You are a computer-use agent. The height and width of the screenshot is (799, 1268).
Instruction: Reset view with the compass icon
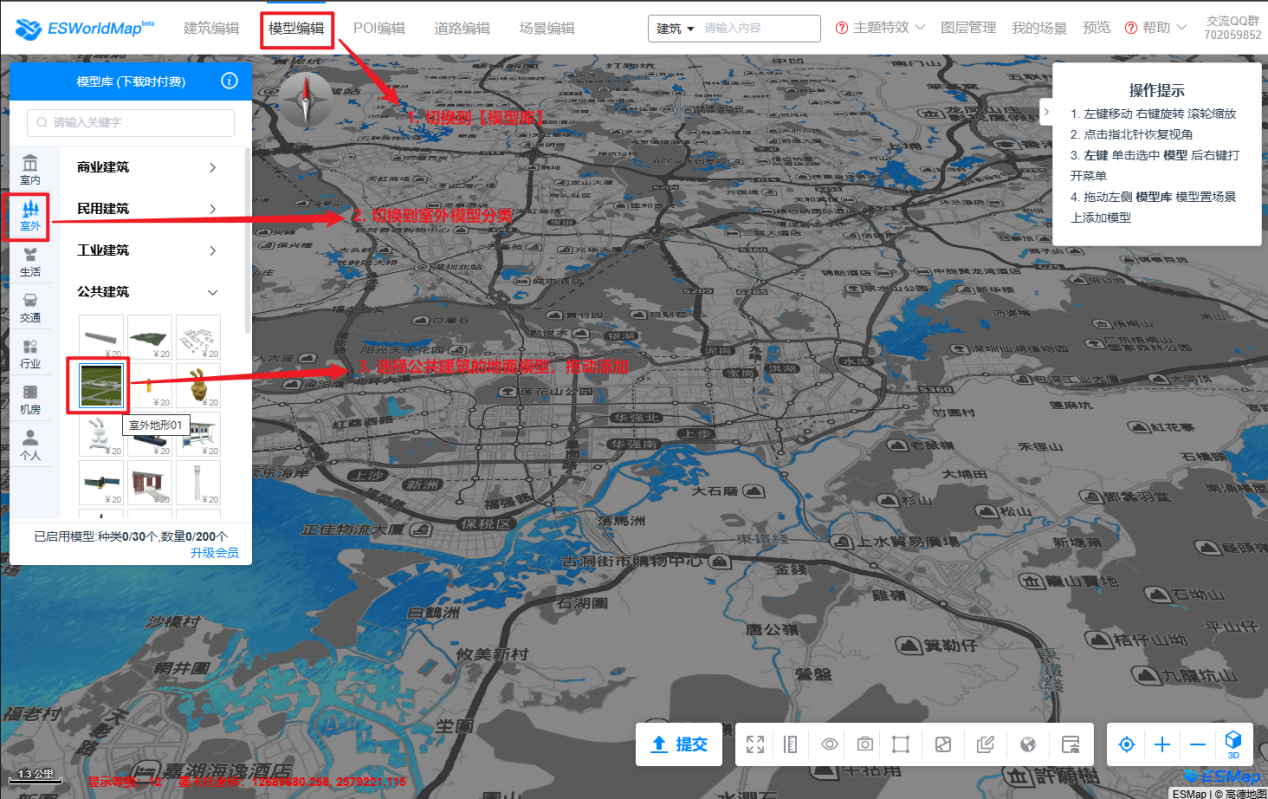coord(305,100)
